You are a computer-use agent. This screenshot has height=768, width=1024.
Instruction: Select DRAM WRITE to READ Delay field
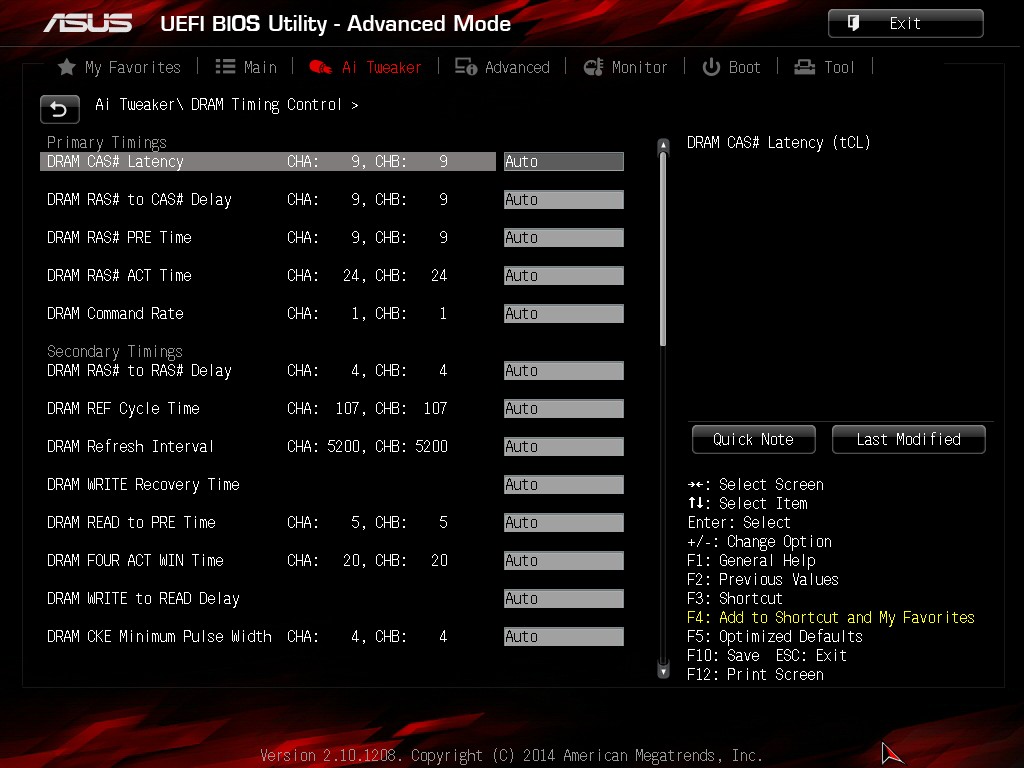point(564,598)
